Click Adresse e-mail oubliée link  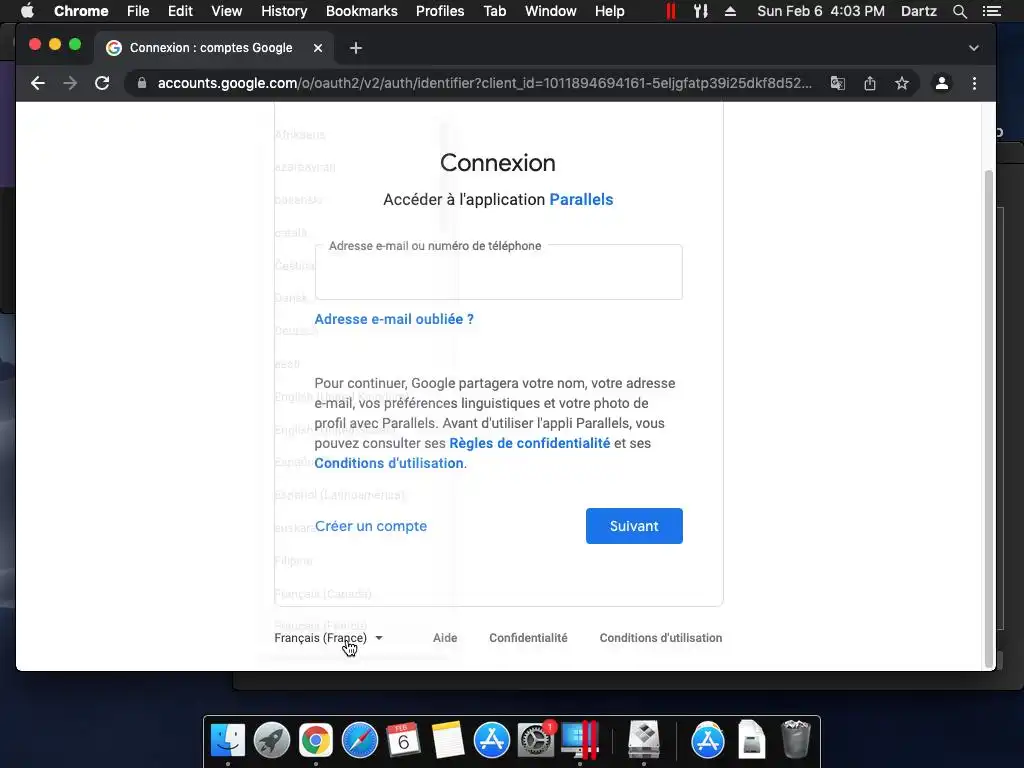[x=394, y=319]
